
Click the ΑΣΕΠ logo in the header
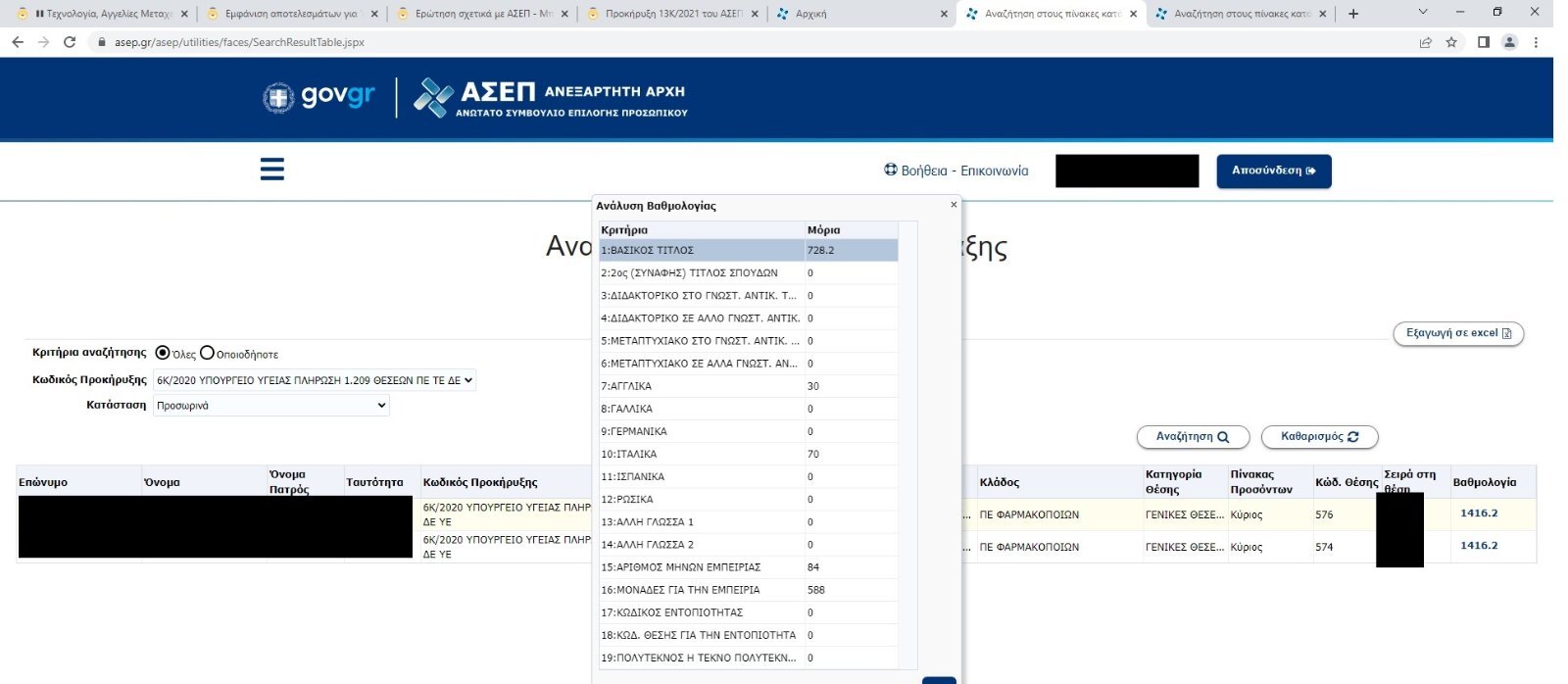point(550,98)
